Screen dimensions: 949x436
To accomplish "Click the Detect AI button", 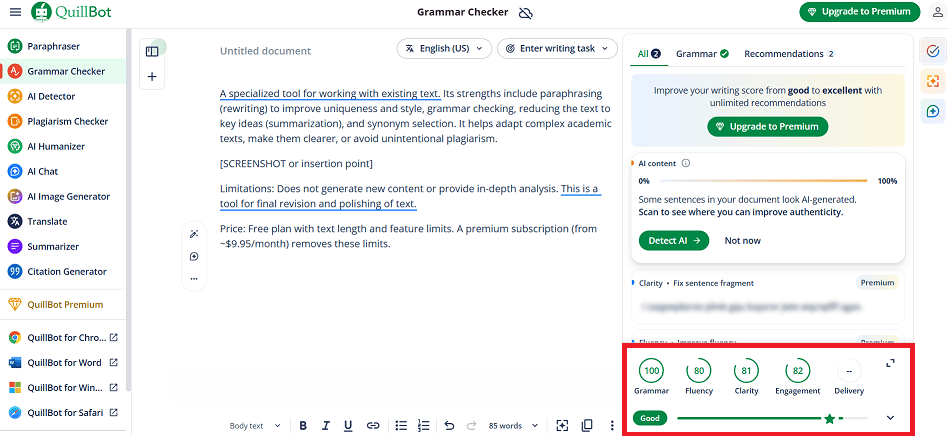I will point(674,240).
